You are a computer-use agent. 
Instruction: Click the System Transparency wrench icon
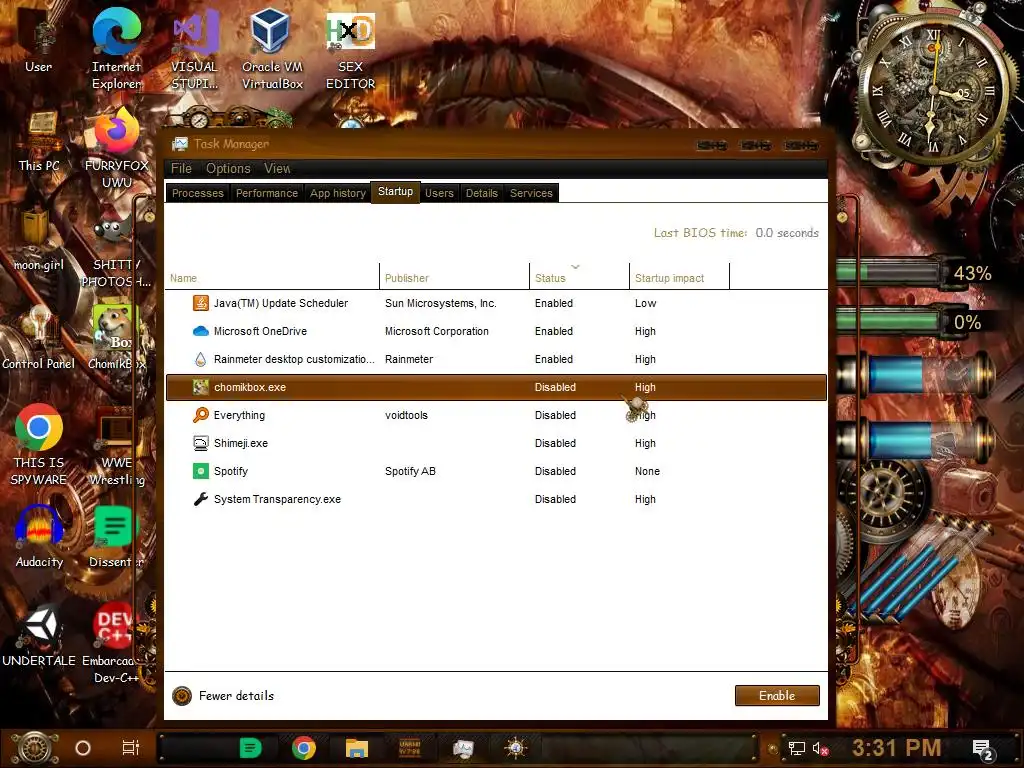(200, 499)
